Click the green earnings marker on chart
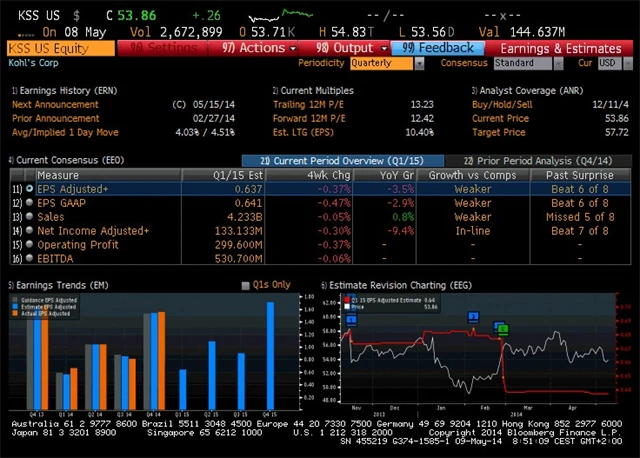Screen dimensions: 640x458 (503, 329)
